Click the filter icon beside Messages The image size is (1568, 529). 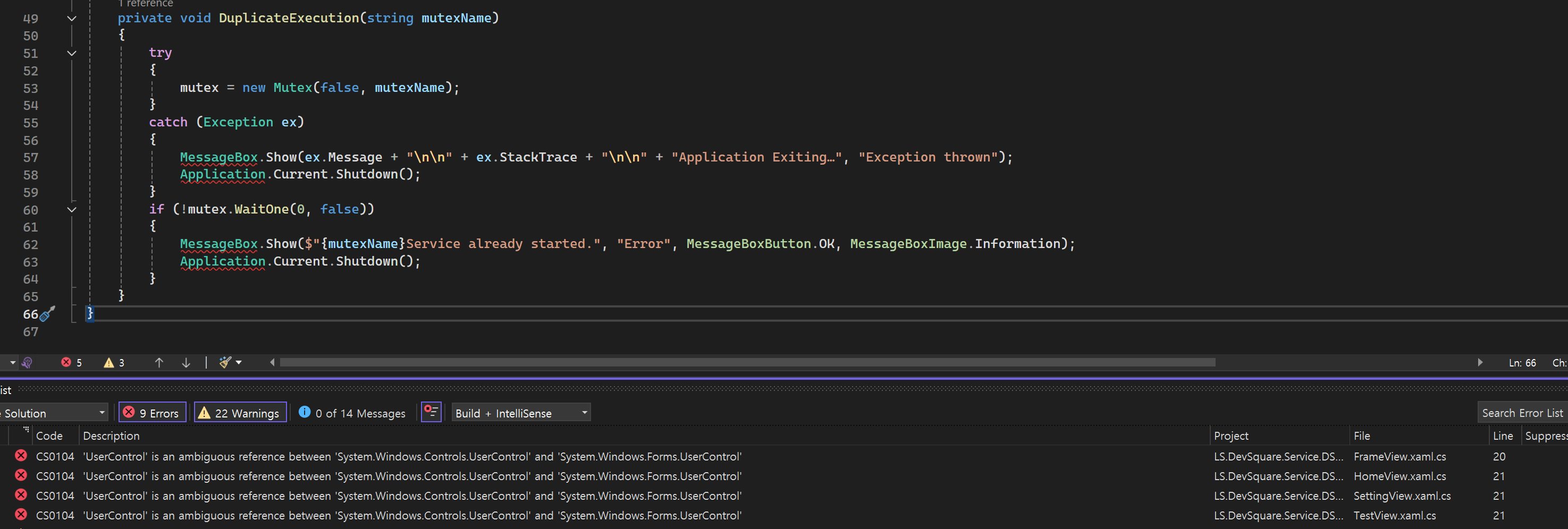431,412
